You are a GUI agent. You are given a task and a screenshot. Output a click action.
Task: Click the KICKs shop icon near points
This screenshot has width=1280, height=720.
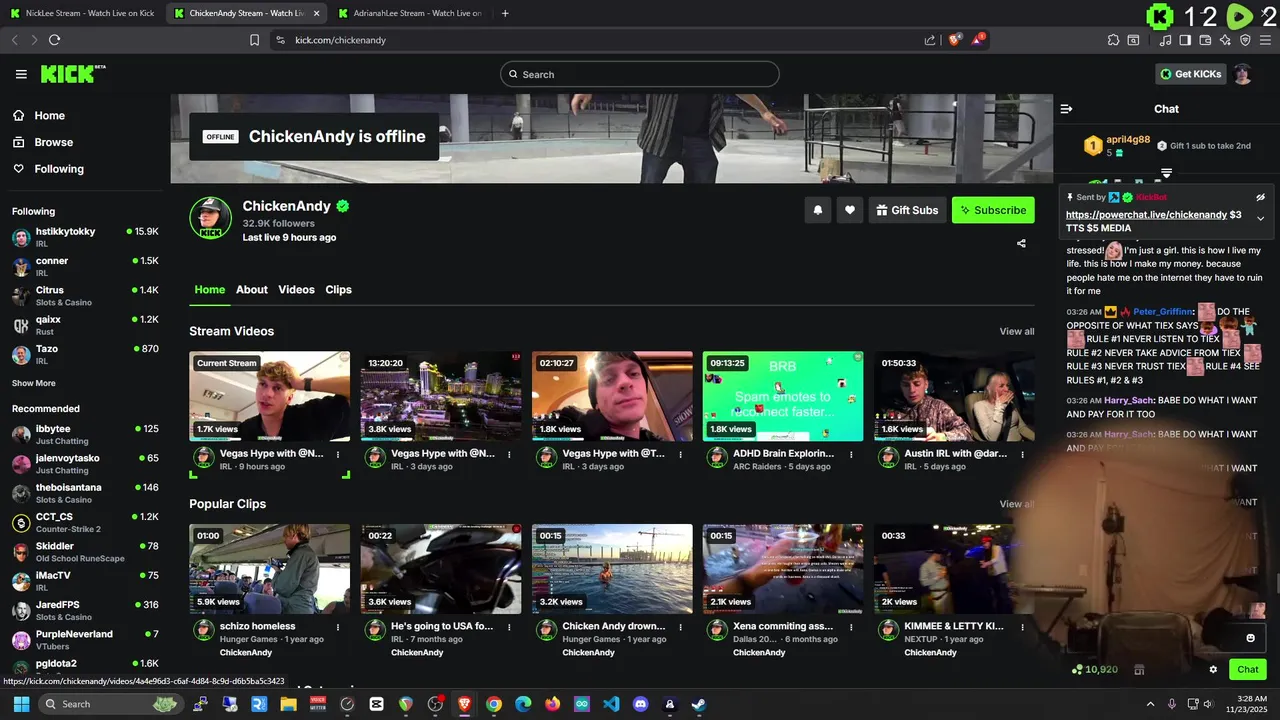click(1139, 670)
